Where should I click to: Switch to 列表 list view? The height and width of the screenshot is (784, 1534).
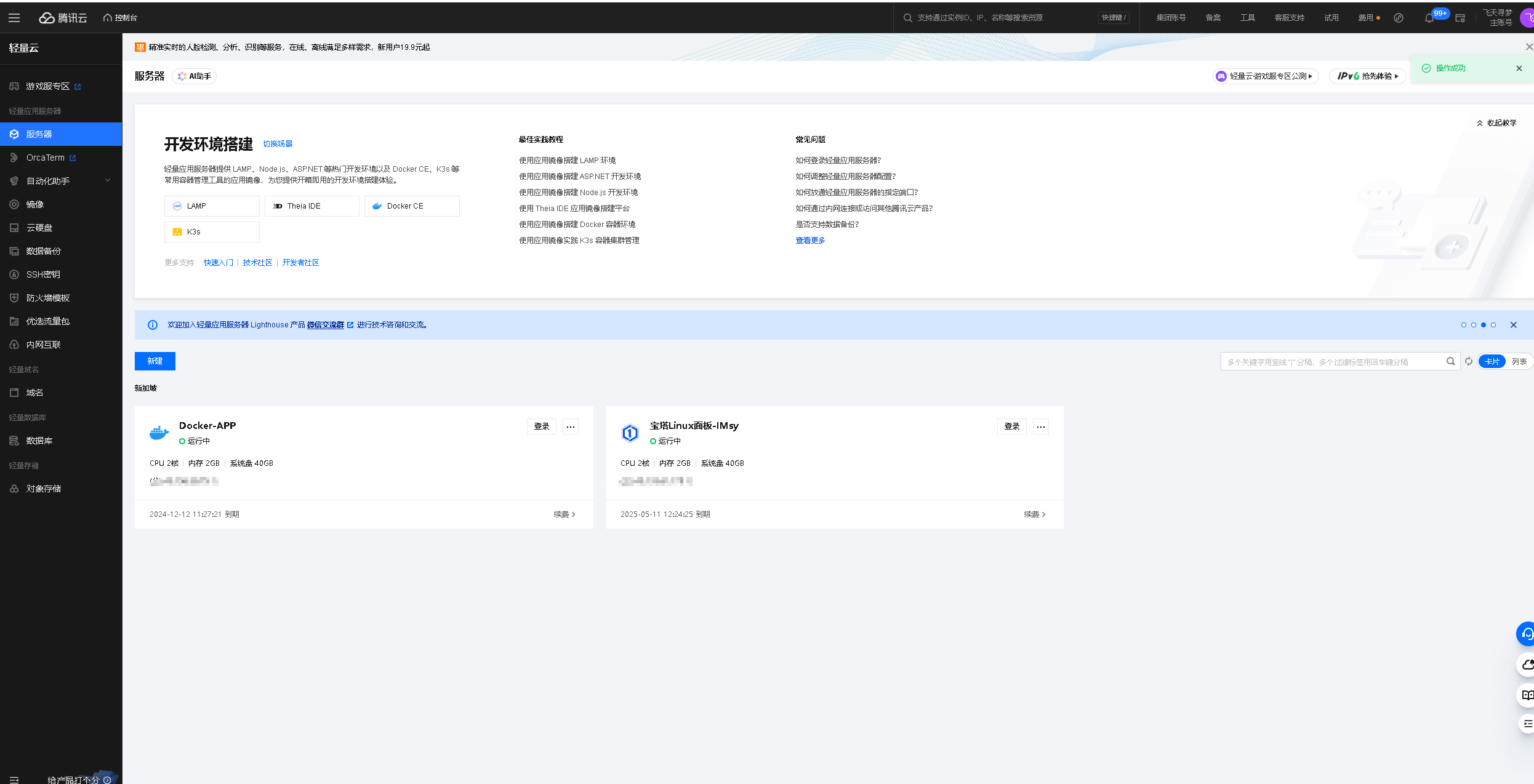[x=1519, y=362]
